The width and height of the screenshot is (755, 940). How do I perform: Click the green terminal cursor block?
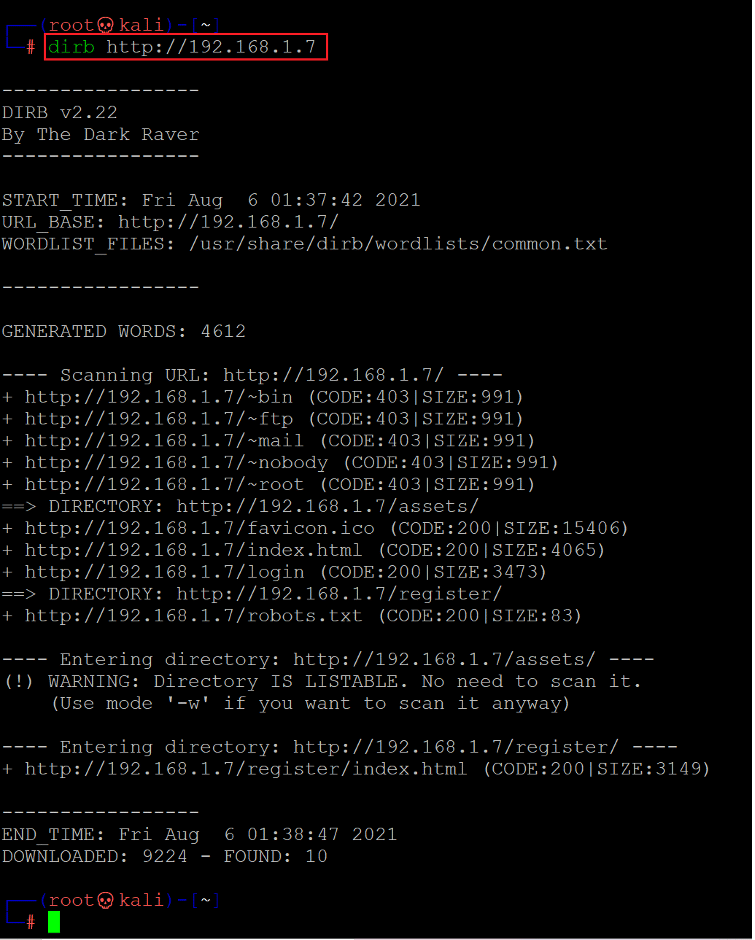point(53,922)
